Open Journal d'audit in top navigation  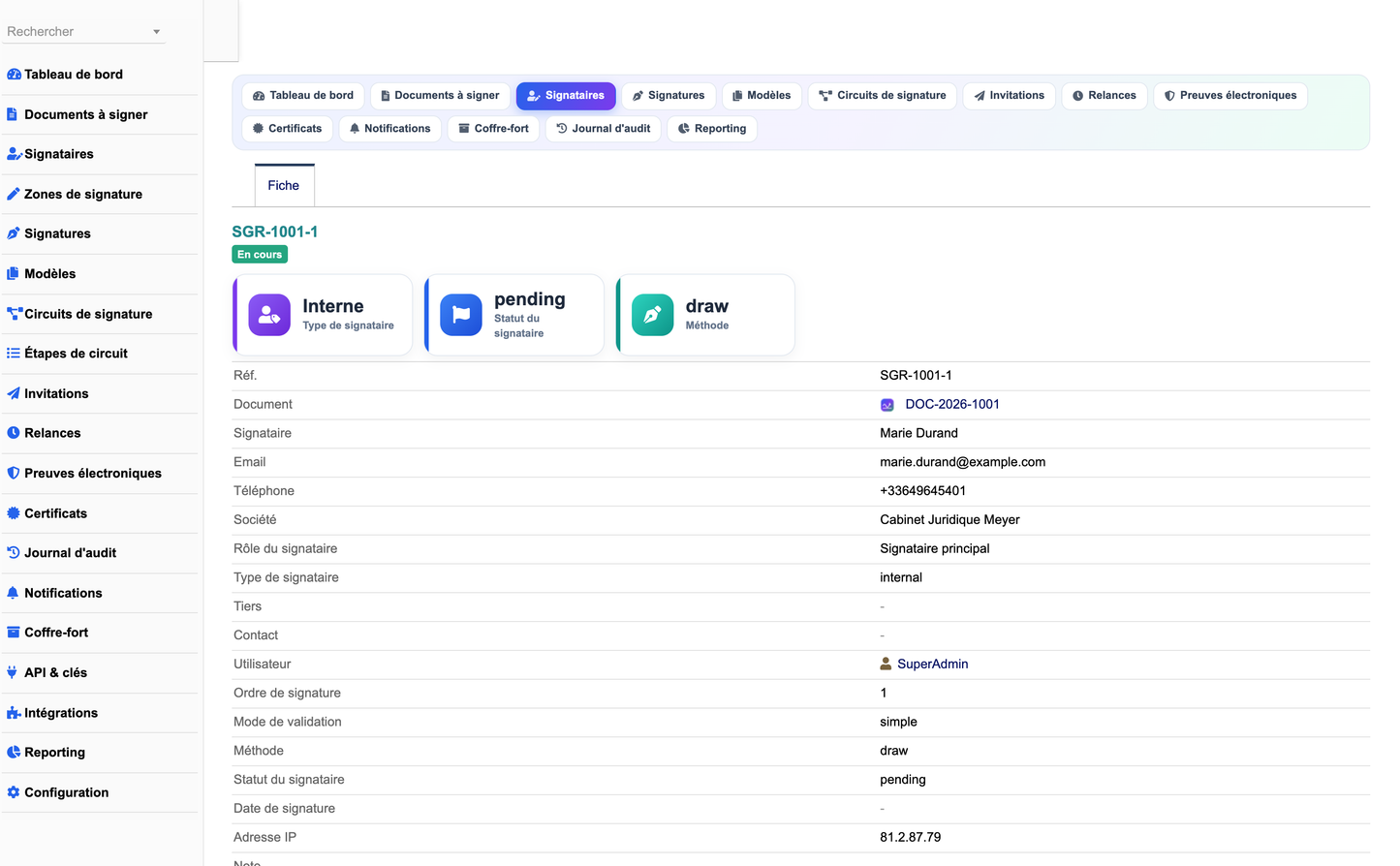(x=604, y=129)
